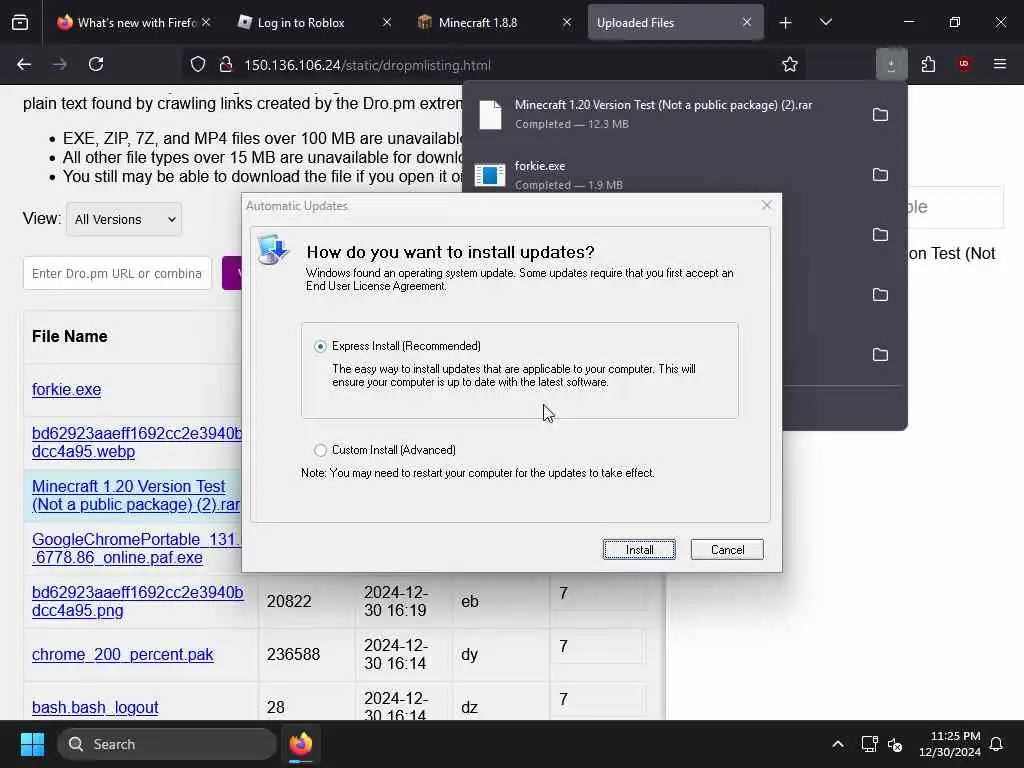Open the muted volume tray icon

click(x=895, y=744)
